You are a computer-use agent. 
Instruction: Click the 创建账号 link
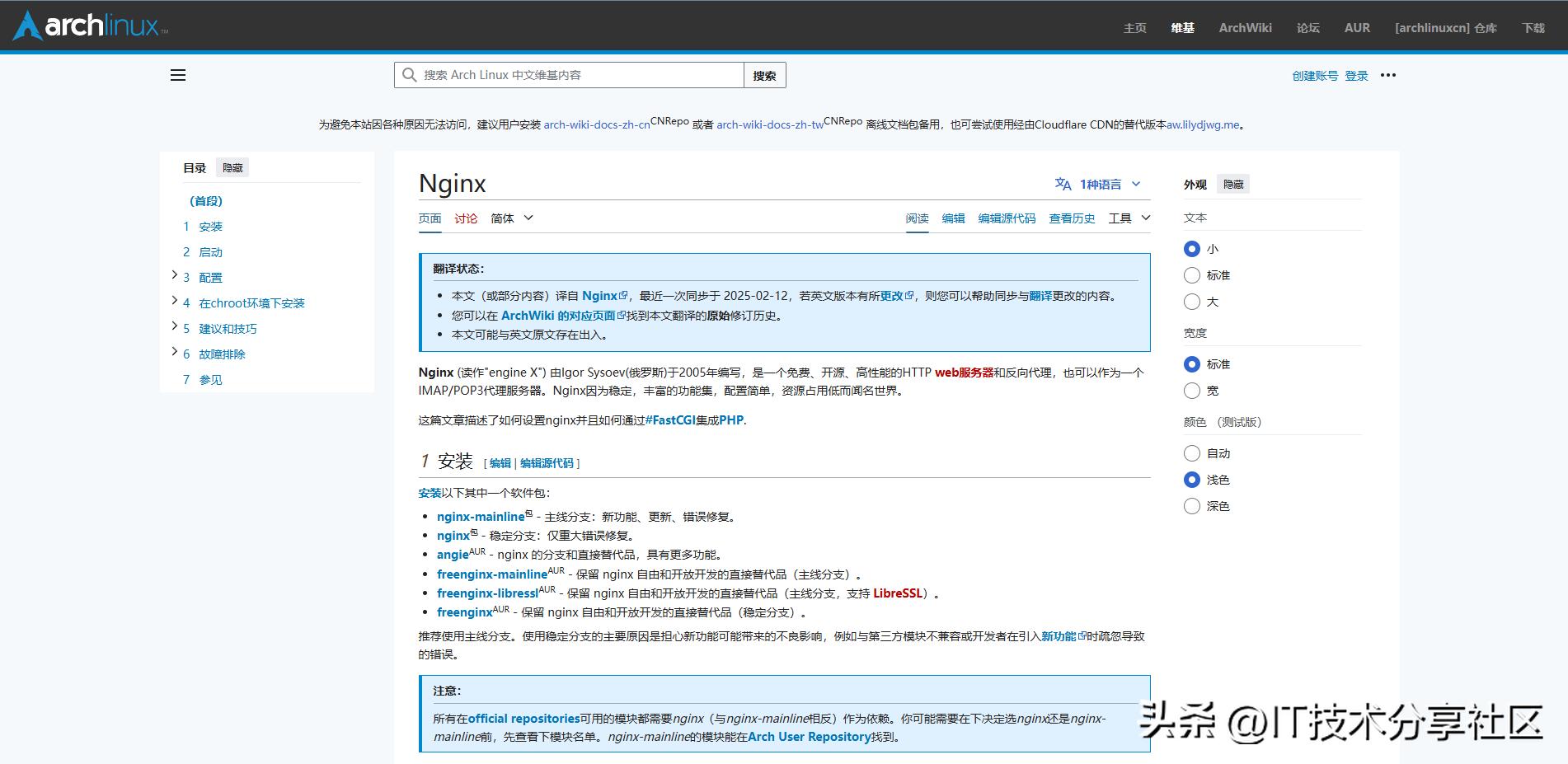pyautogui.click(x=1315, y=76)
